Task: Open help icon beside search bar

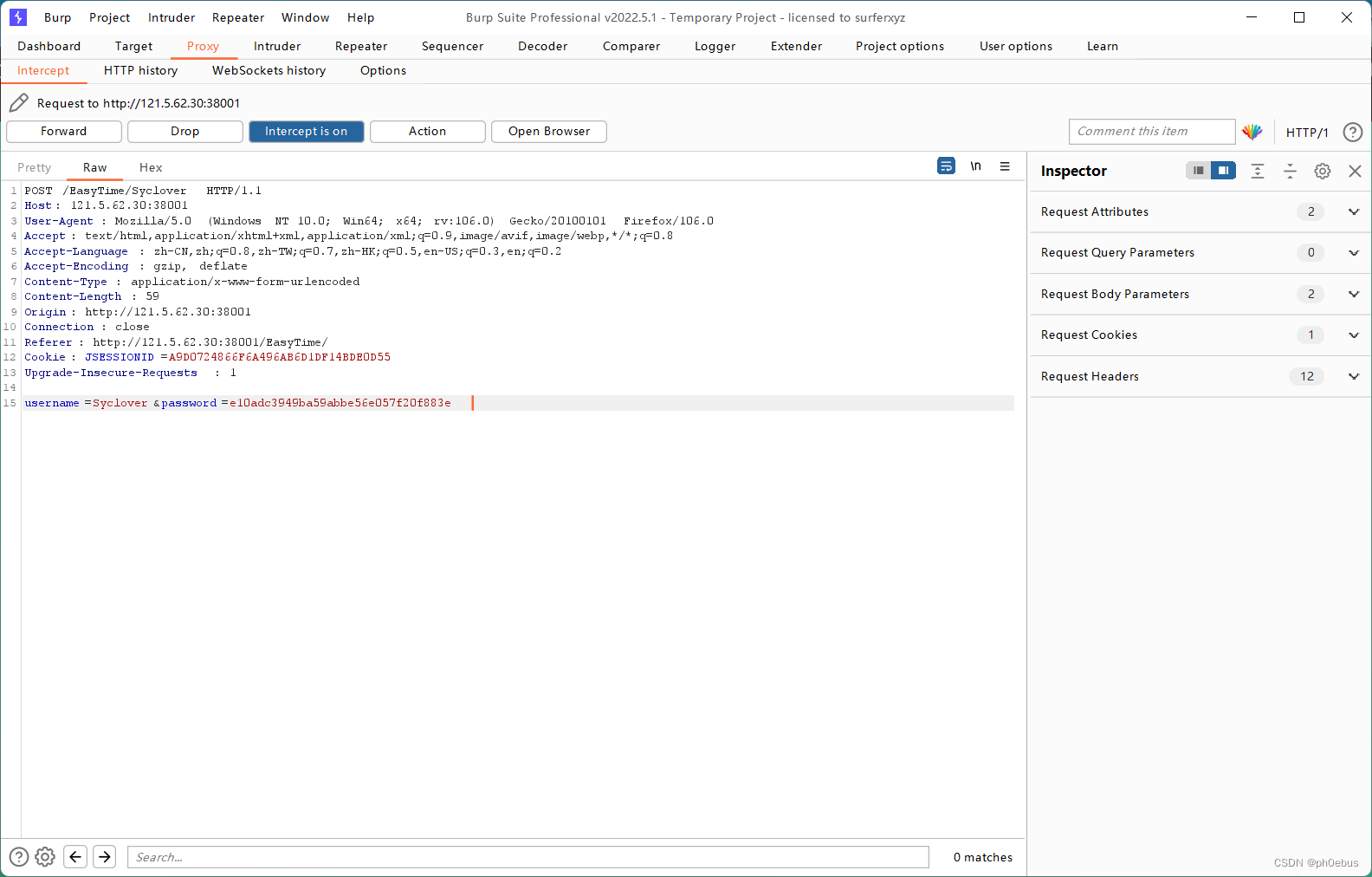Action: point(19,857)
